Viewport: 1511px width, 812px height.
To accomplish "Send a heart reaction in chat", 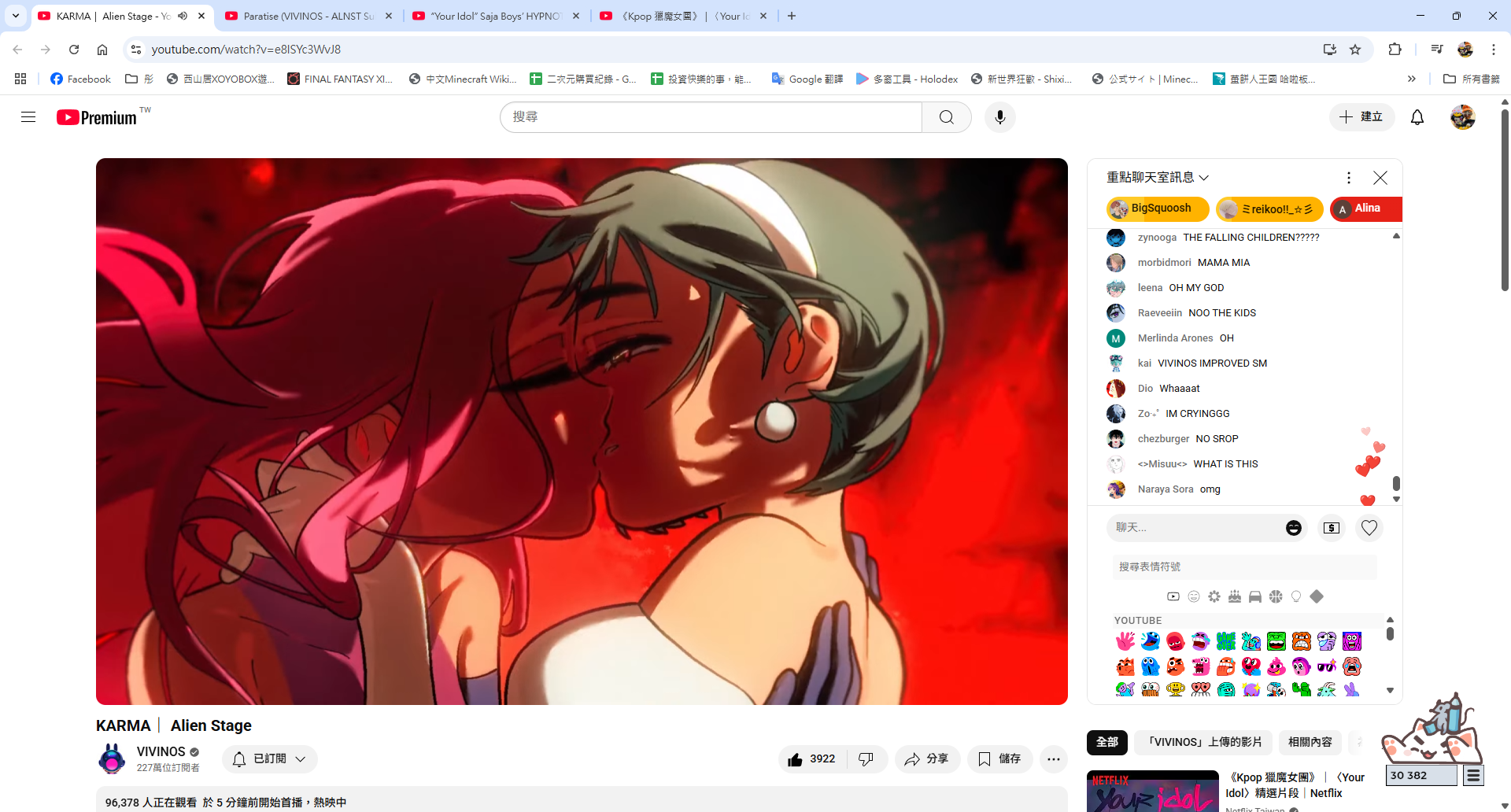I will tap(1369, 528).
